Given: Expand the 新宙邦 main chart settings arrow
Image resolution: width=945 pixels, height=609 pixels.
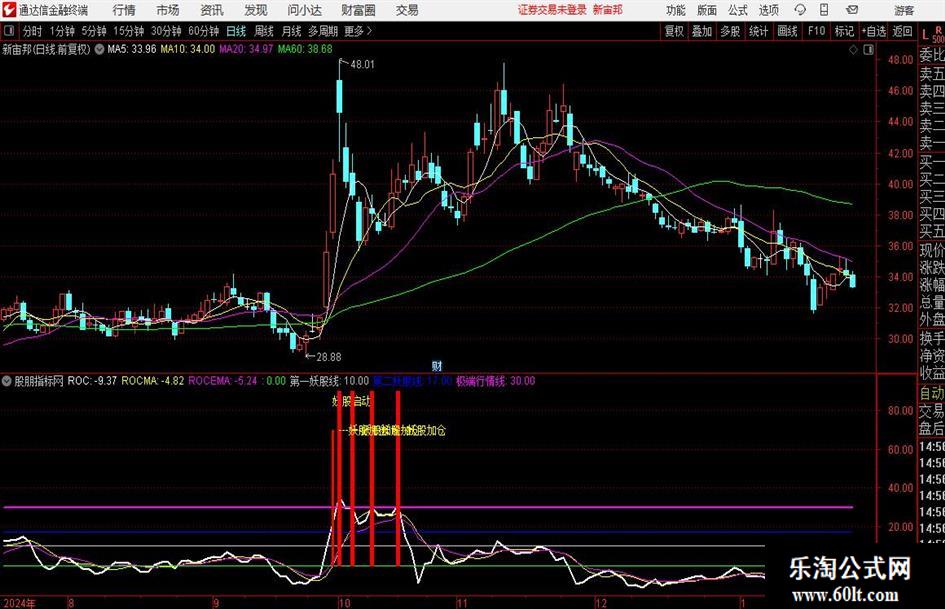Looking at the screenshot, I should [99, 49].
